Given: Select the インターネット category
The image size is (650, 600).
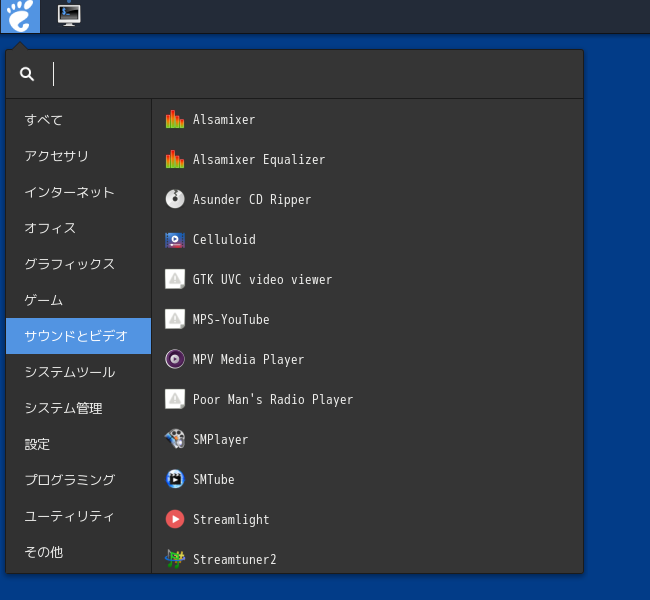Looking at the screenshot, I should (x=79, y=192).
